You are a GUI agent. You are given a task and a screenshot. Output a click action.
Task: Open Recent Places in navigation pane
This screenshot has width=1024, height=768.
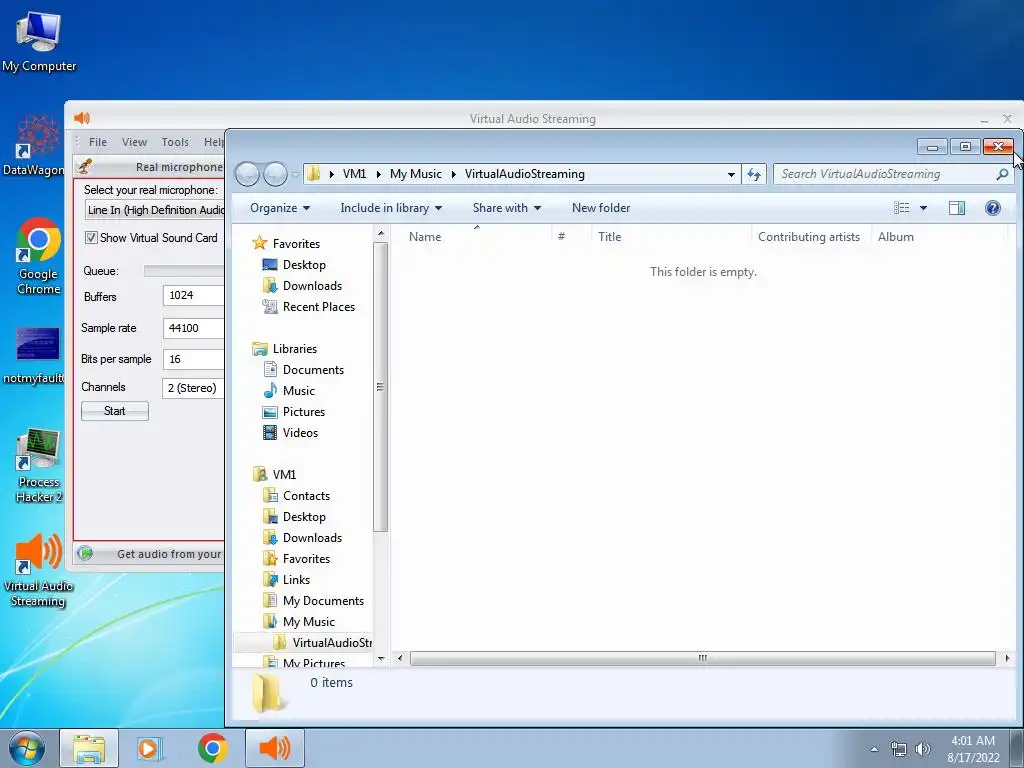pyautogui.click(x=309, y=306)
